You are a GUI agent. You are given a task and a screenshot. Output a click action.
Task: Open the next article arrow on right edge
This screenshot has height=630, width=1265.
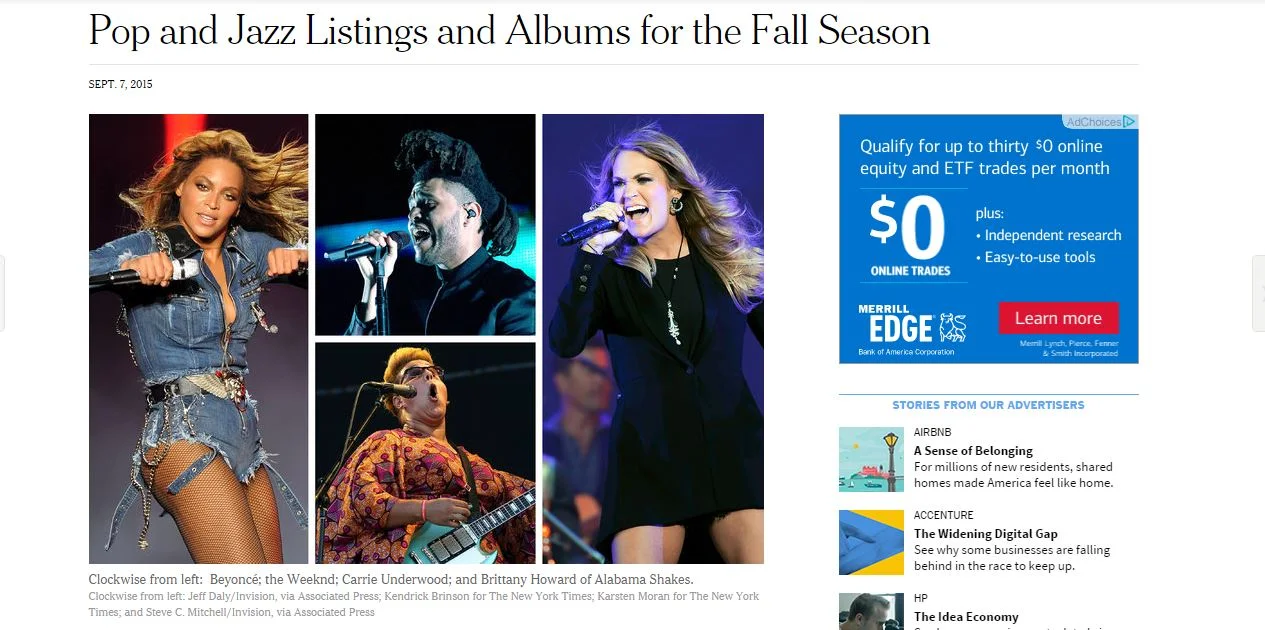1258,293
